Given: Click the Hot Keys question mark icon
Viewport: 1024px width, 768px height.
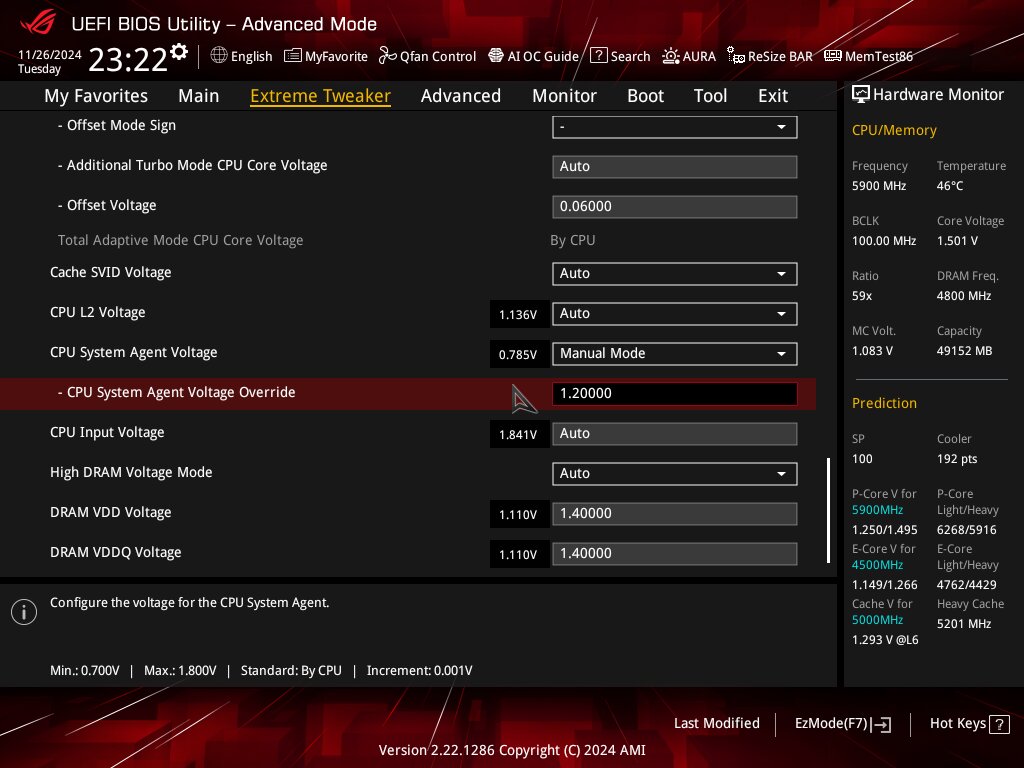Looking at the screenshot, I should pyautogui.click(x=999, y=724).
